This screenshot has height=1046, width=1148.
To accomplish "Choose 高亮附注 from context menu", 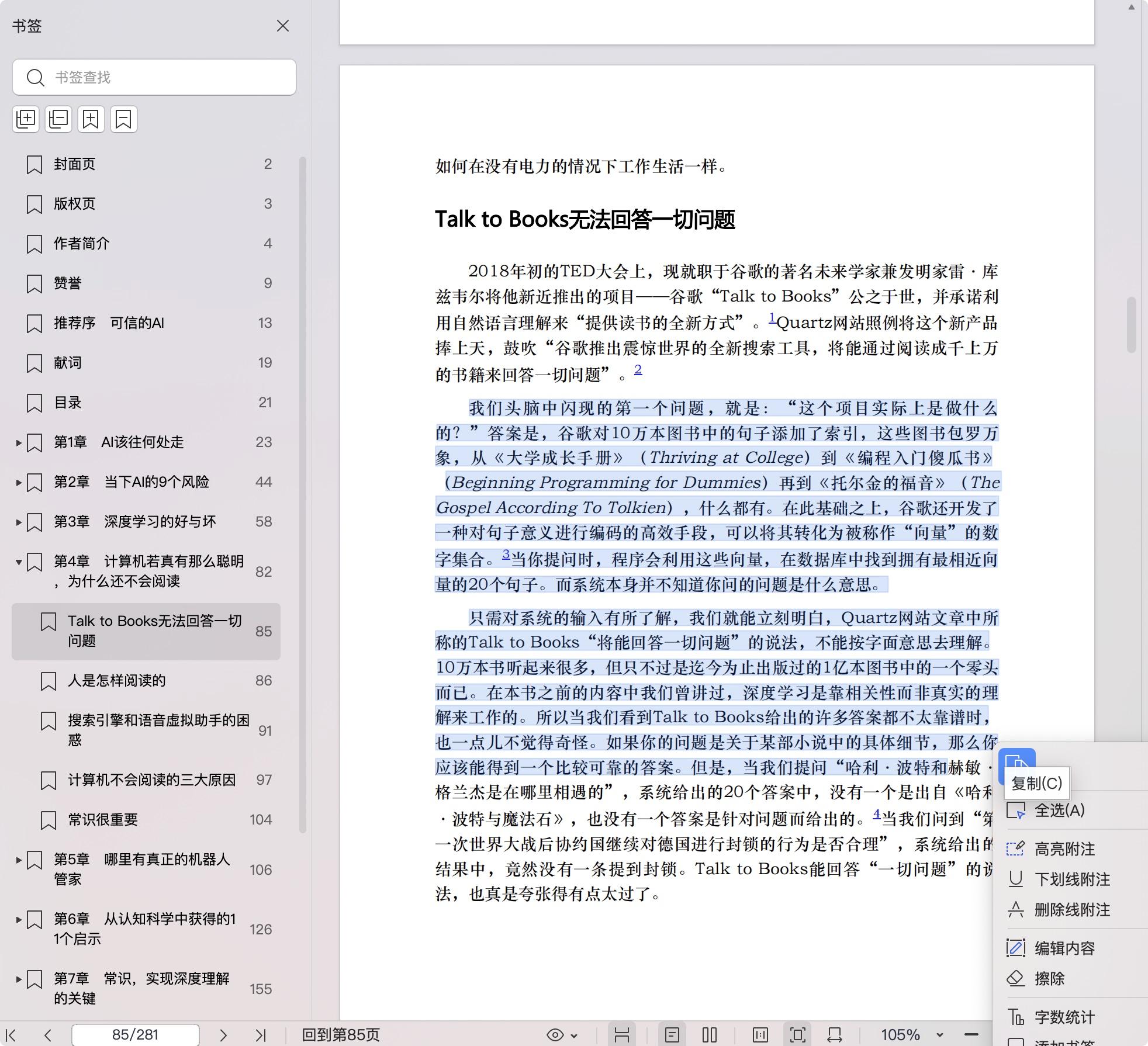I will click(1064, 849).
